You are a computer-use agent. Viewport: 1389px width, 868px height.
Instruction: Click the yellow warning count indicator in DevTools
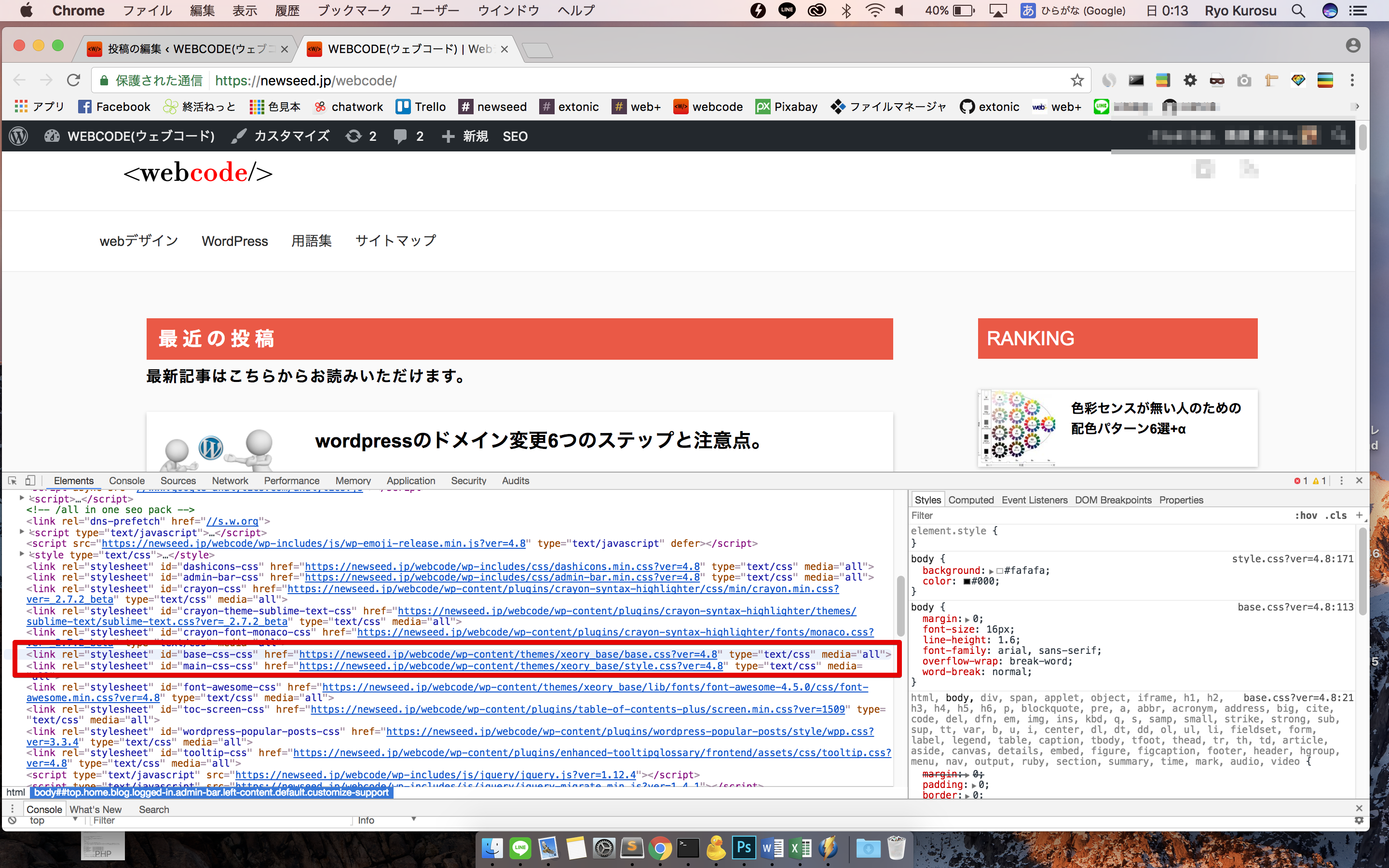1319,481
